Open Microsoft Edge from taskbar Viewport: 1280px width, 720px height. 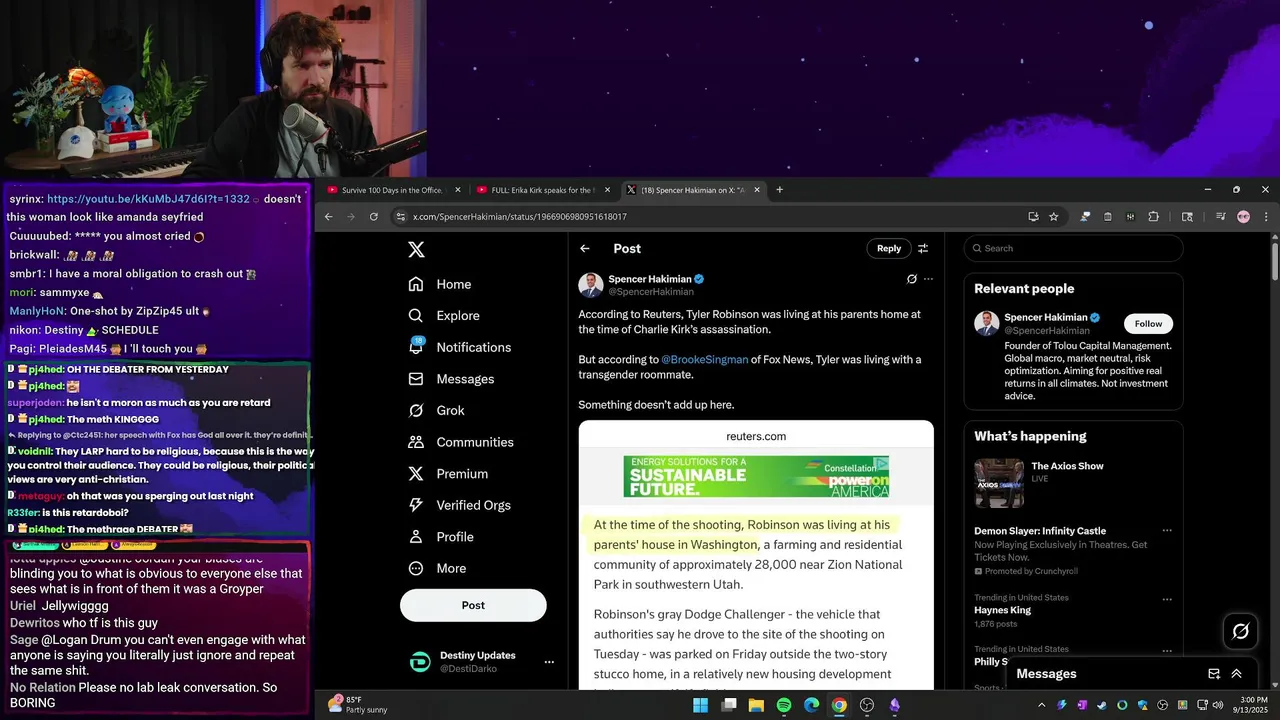(812, 705)
